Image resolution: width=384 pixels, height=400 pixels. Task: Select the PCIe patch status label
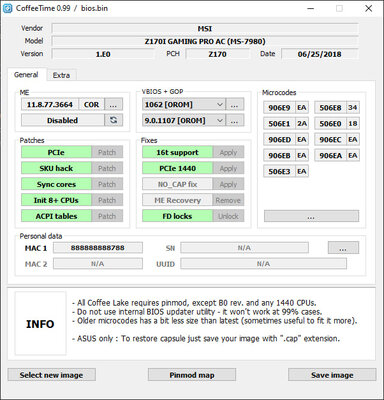(x=56, y=152)
